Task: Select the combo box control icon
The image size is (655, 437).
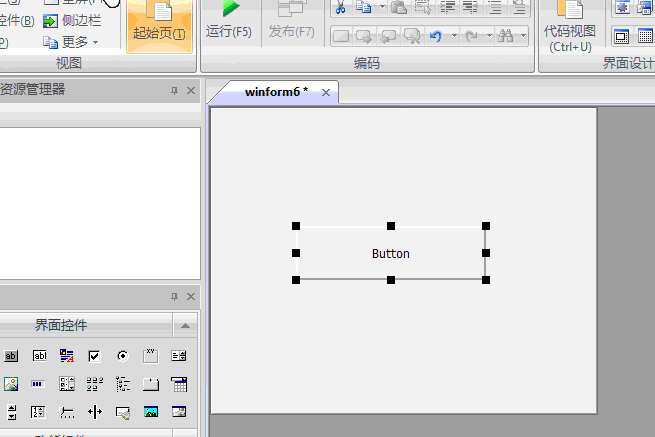Action: point(179,356)
